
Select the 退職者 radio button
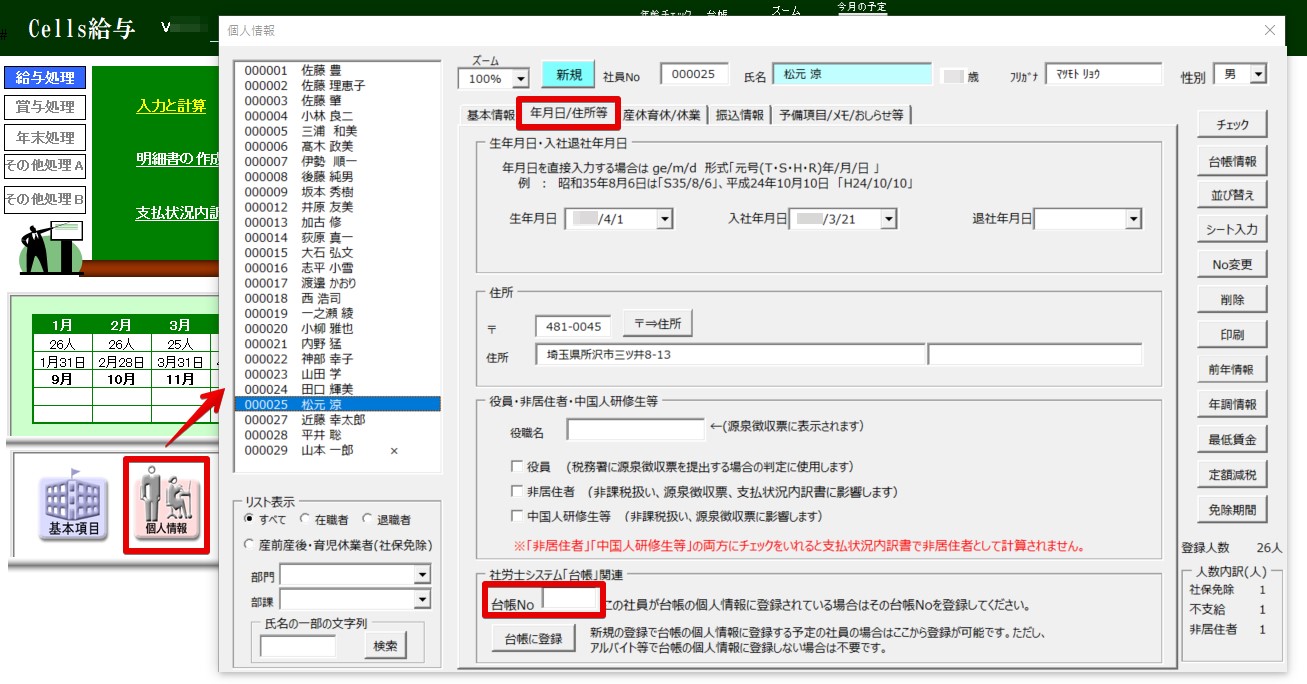369,520
